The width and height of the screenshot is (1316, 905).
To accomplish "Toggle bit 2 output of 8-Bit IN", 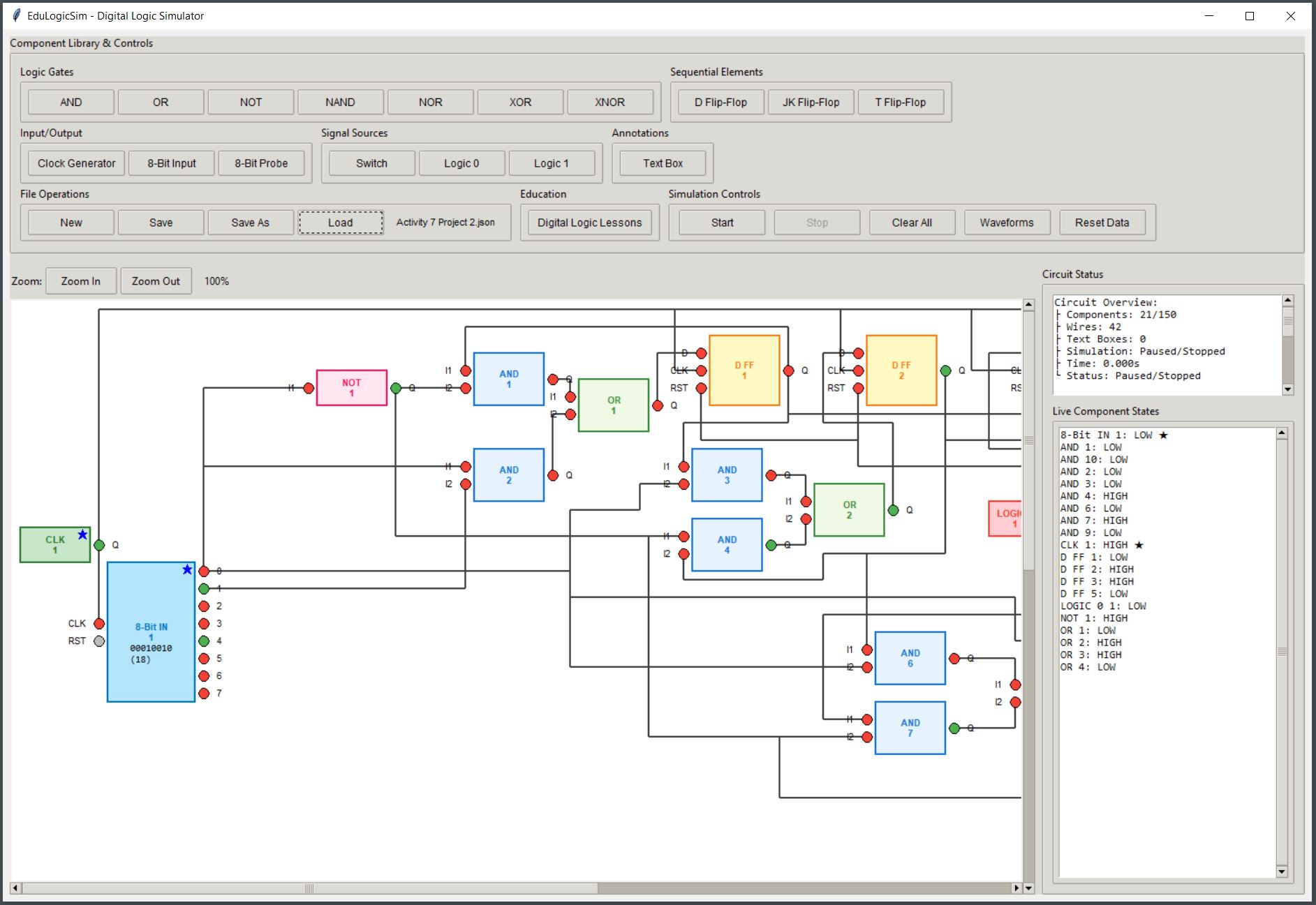I will click(204, 606).
